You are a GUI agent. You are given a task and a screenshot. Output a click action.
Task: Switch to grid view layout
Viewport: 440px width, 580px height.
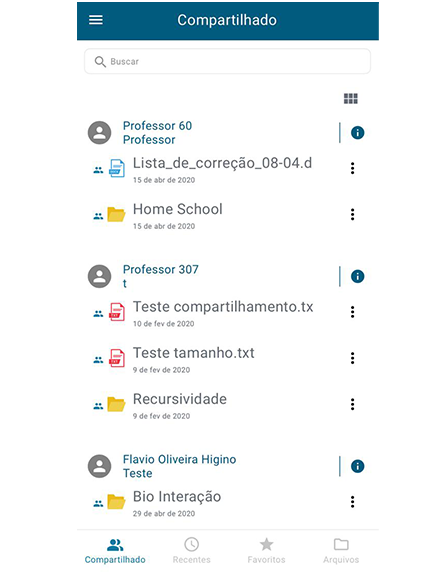pos(351,98)
